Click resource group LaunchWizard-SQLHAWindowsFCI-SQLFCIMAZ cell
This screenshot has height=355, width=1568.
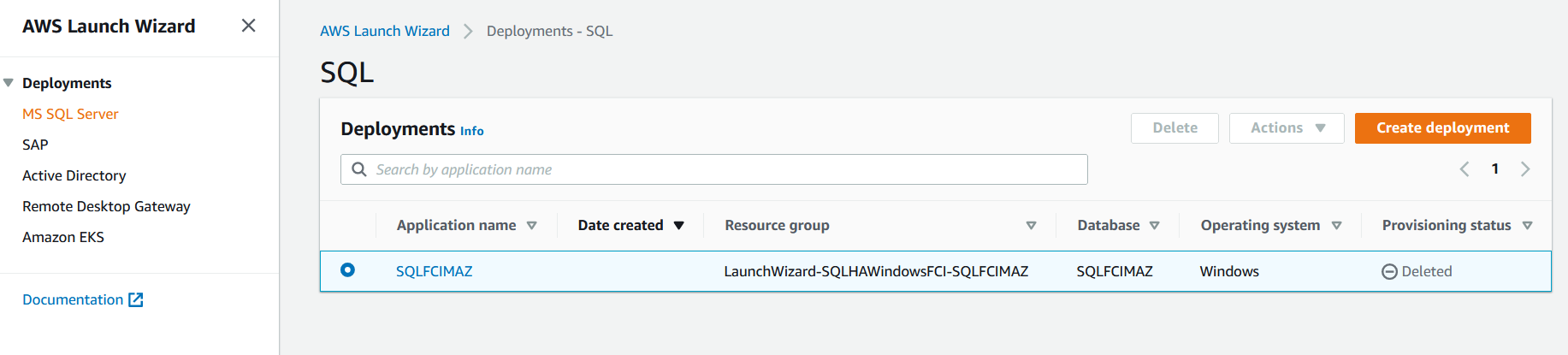point(876,271)
